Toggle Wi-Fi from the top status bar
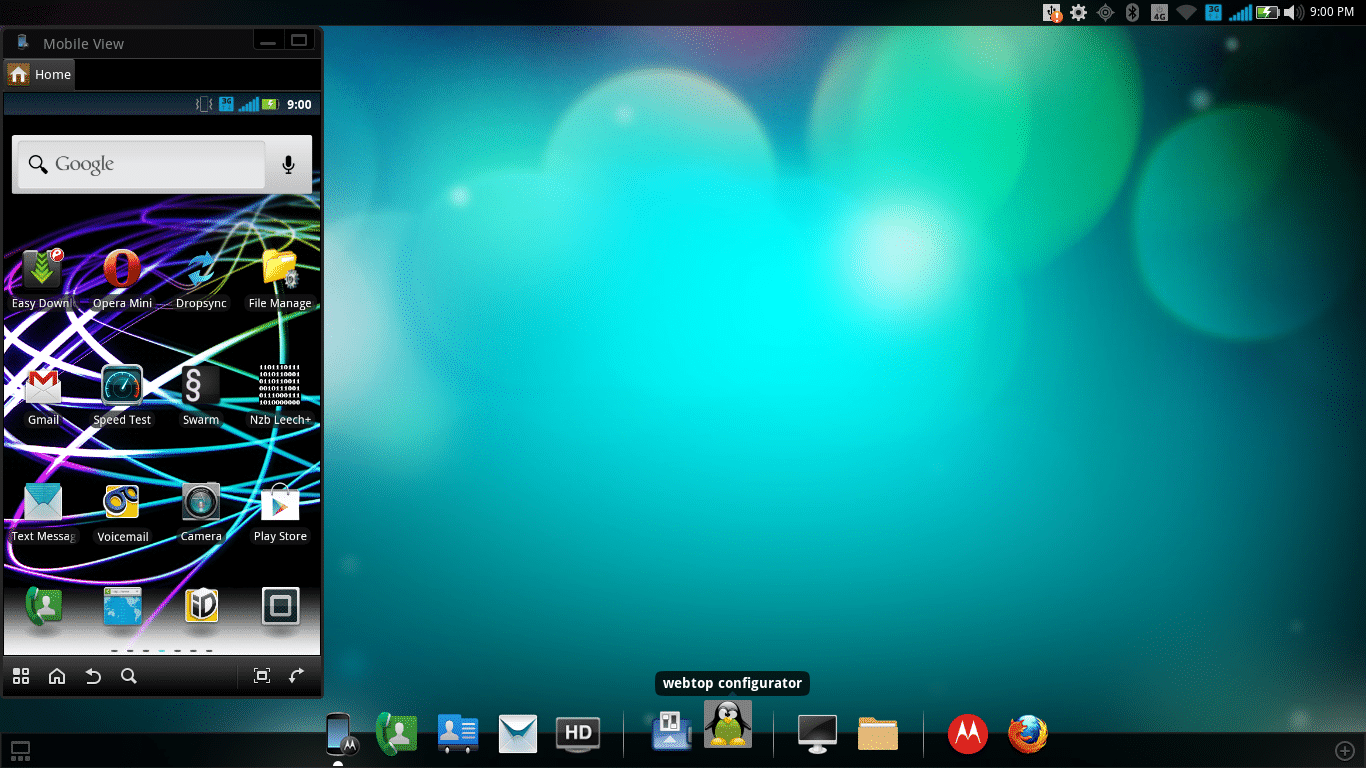Screen dimensions: 1366x768 (x=1186, y=12)
